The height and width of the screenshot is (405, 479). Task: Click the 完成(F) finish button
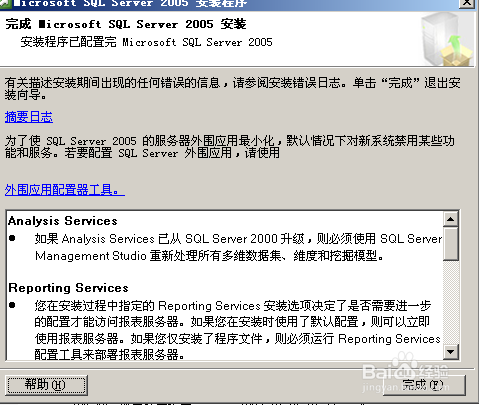pos(424,385)
